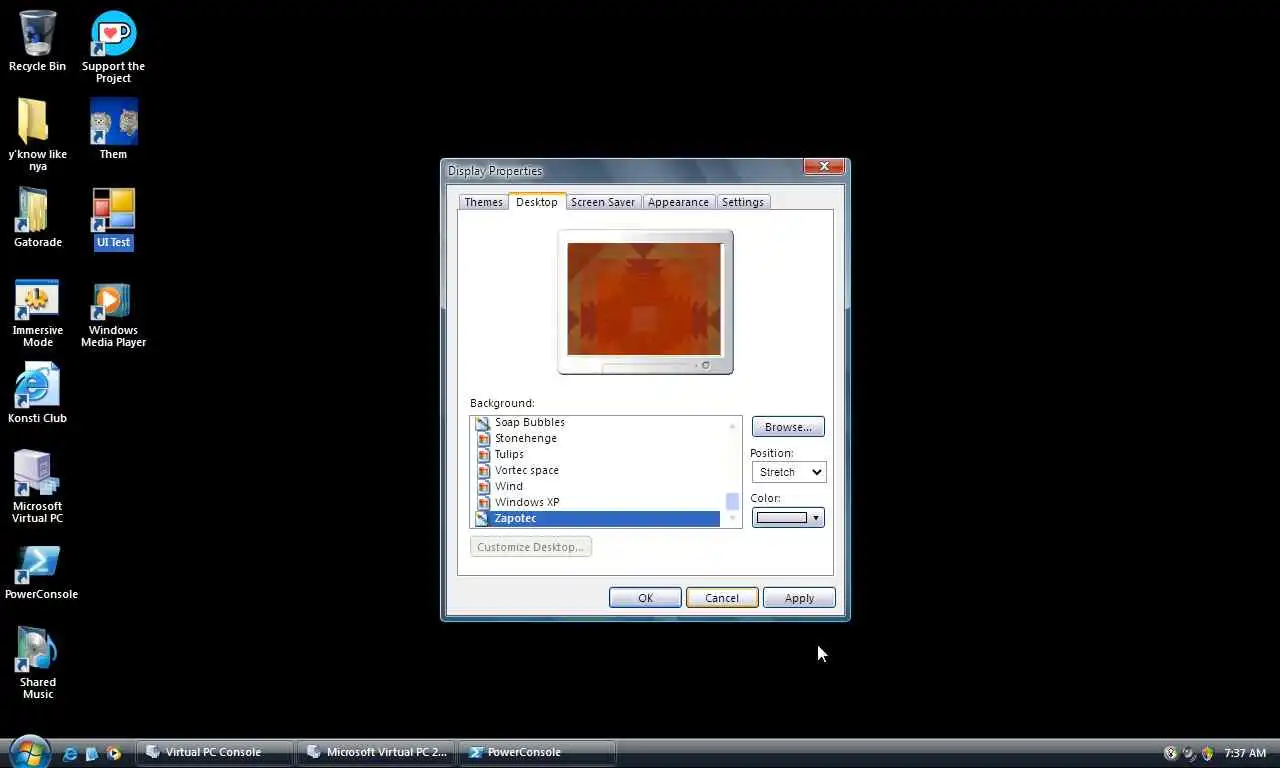Open the desktop Color picker dropdown arrow
The image size is (1280, 768).
coord(816,518)
